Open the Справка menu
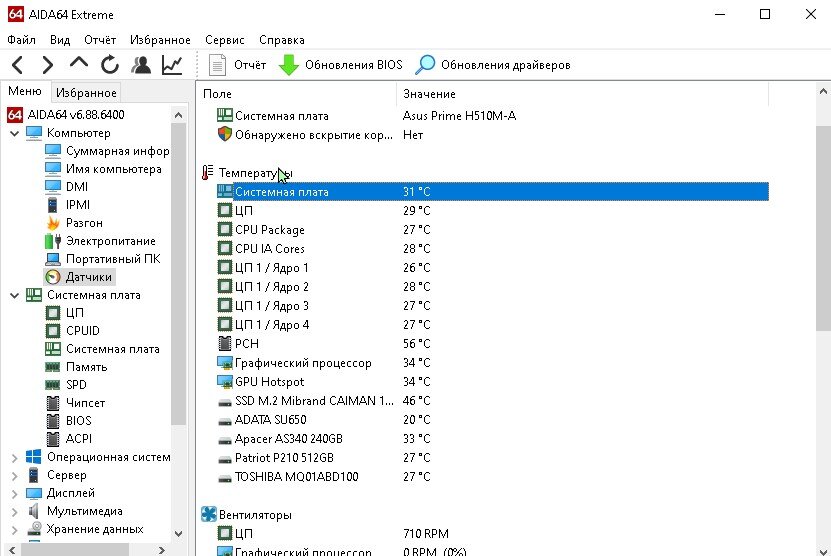Viewport: 831px width, 556px height. point(281,40)
